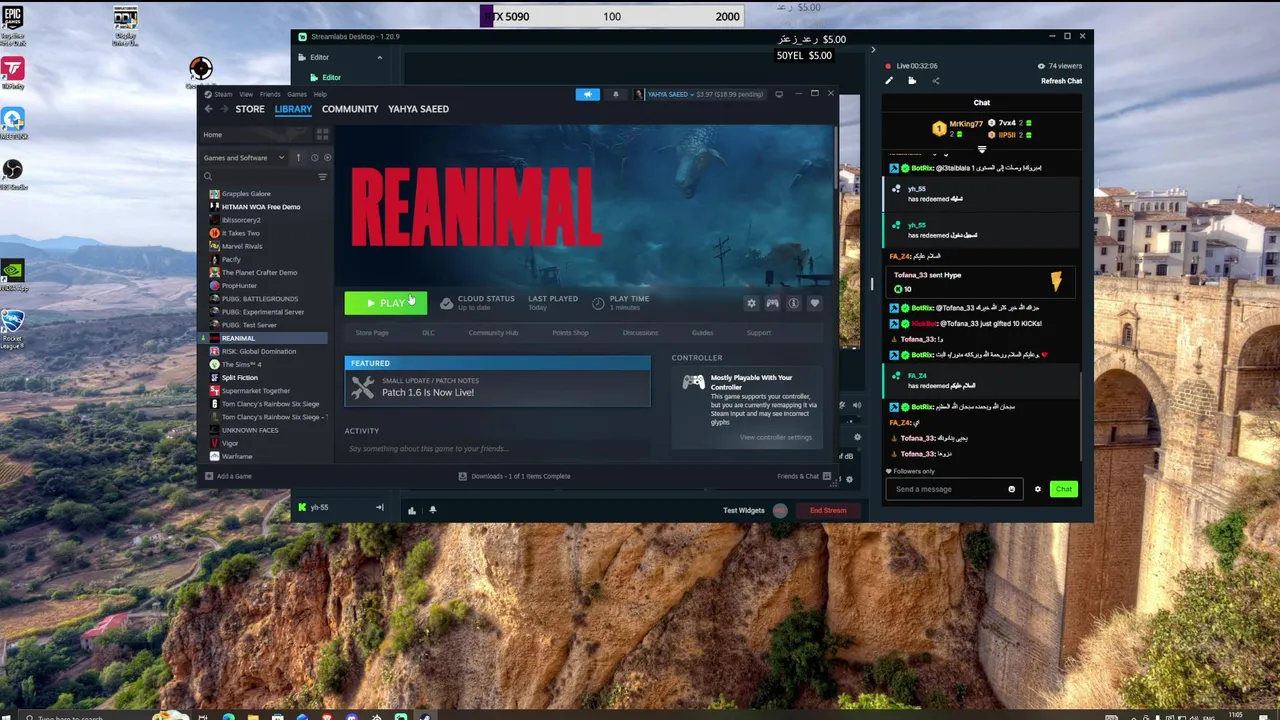Open the Friends menu in Steam
This screenshot has height=720, width=1280.
[270, 94]
